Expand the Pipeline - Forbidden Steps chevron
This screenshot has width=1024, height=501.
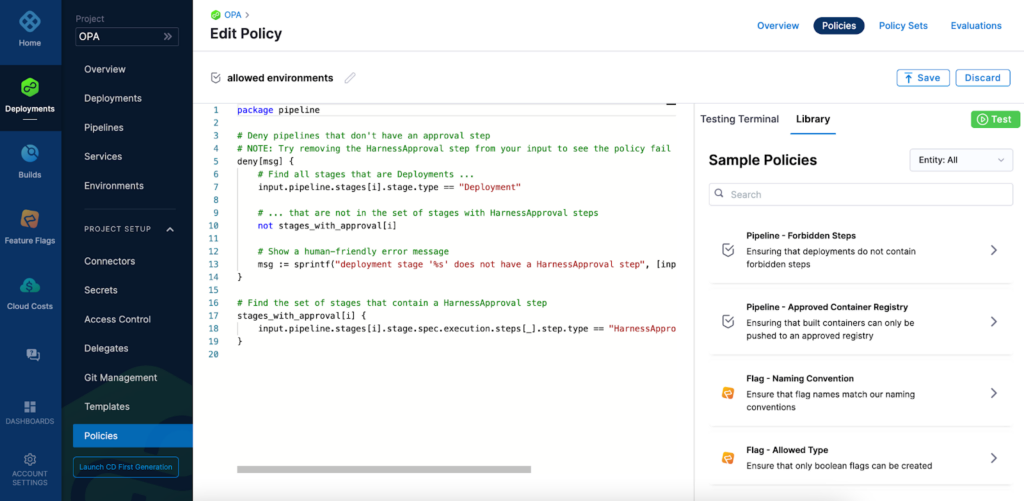click(x=993, y=250)
